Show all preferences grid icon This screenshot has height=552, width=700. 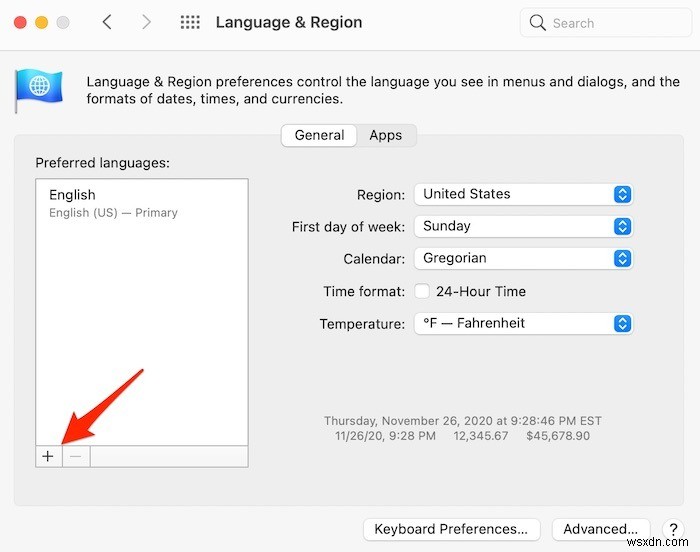(x=190, y=22)
